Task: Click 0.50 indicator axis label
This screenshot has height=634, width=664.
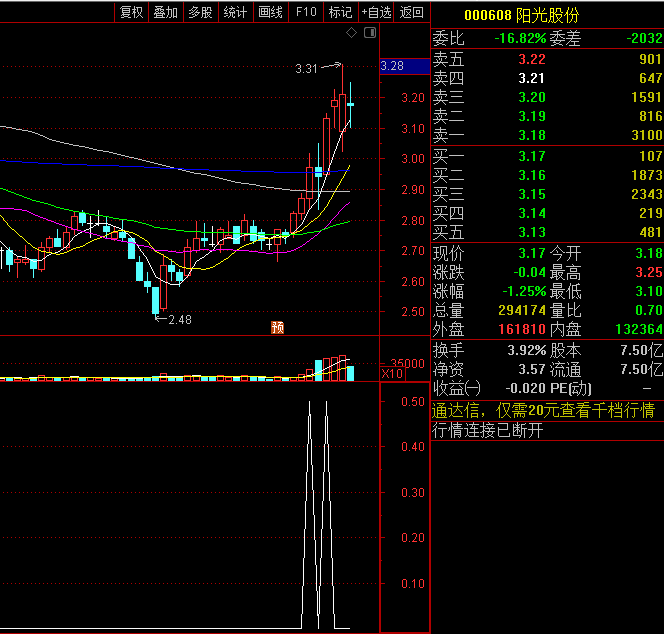Action: point(413,401)
